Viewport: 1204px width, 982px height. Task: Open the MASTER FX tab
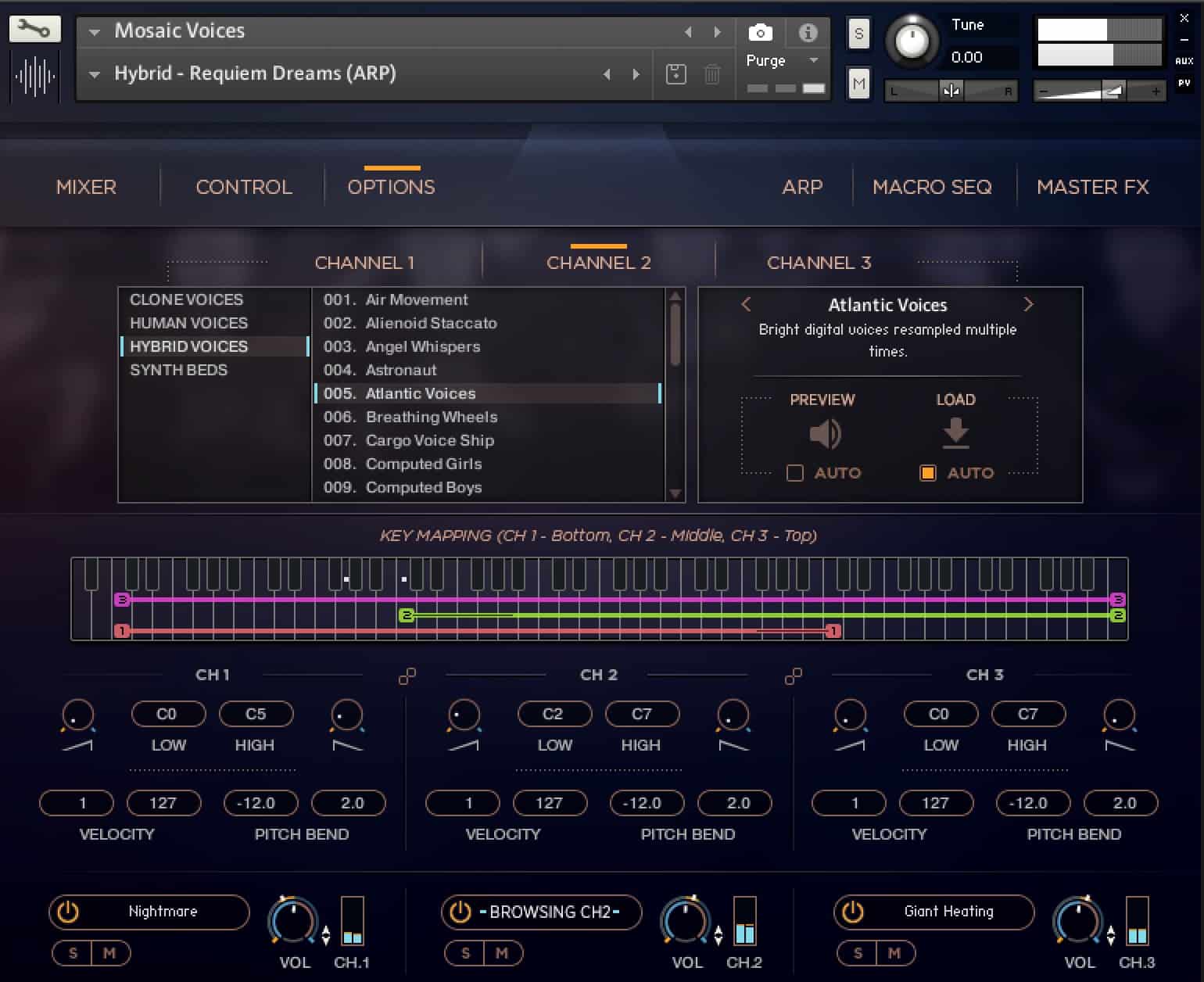tap(1093, 187)
